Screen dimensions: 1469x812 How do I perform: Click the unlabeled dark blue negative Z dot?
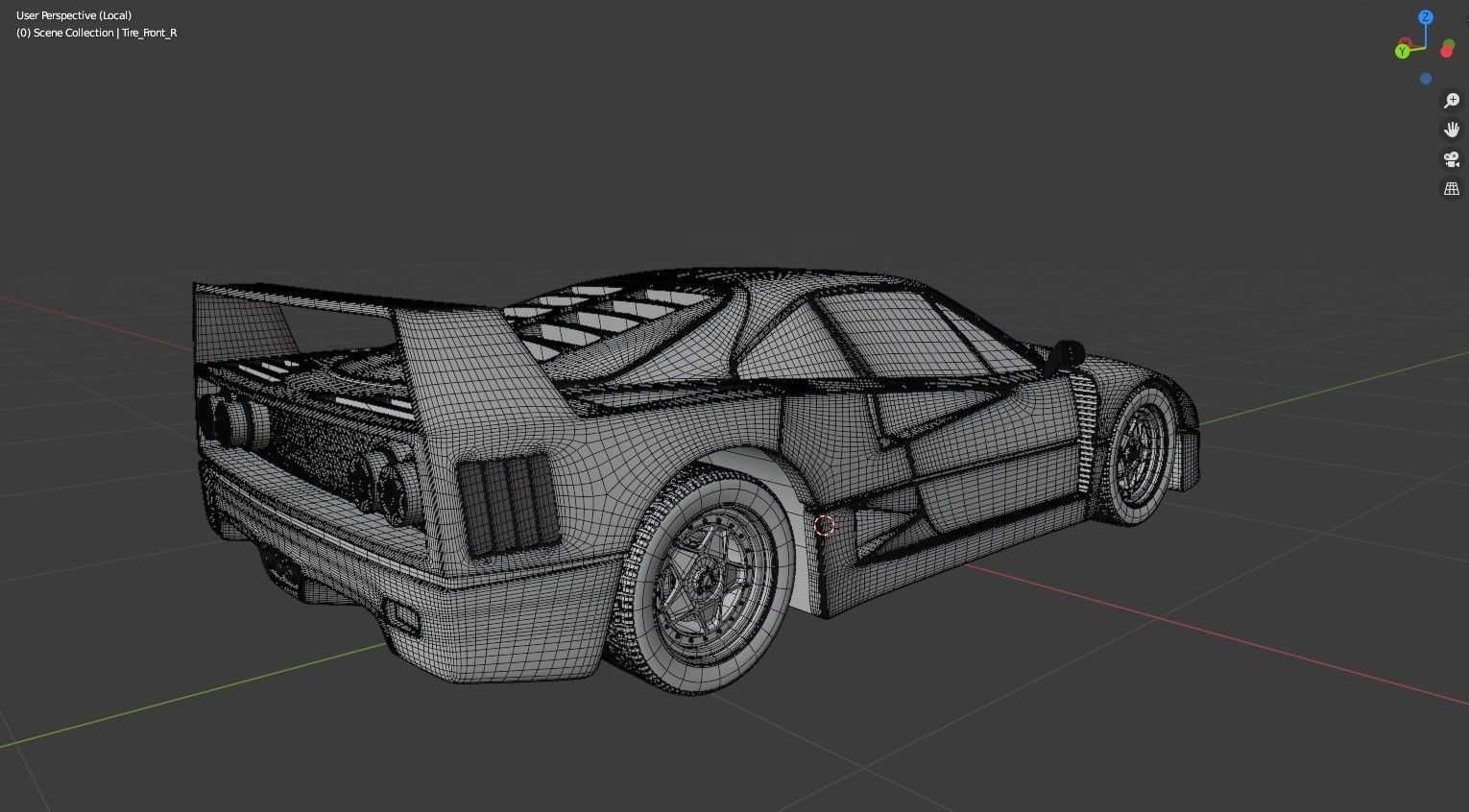pos(1426,79)
